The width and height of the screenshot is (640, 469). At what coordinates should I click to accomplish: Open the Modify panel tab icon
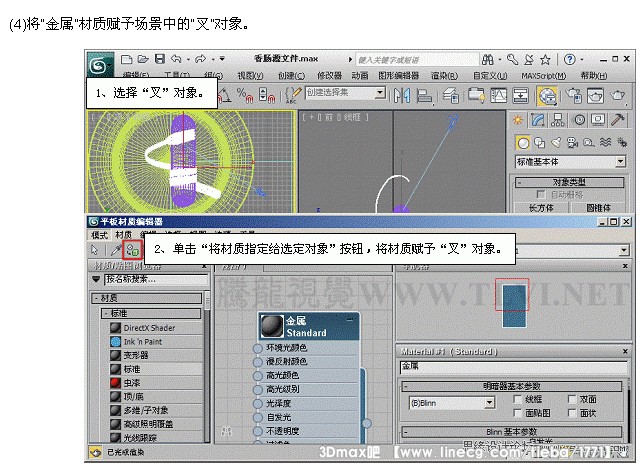[x=538, y=120]
